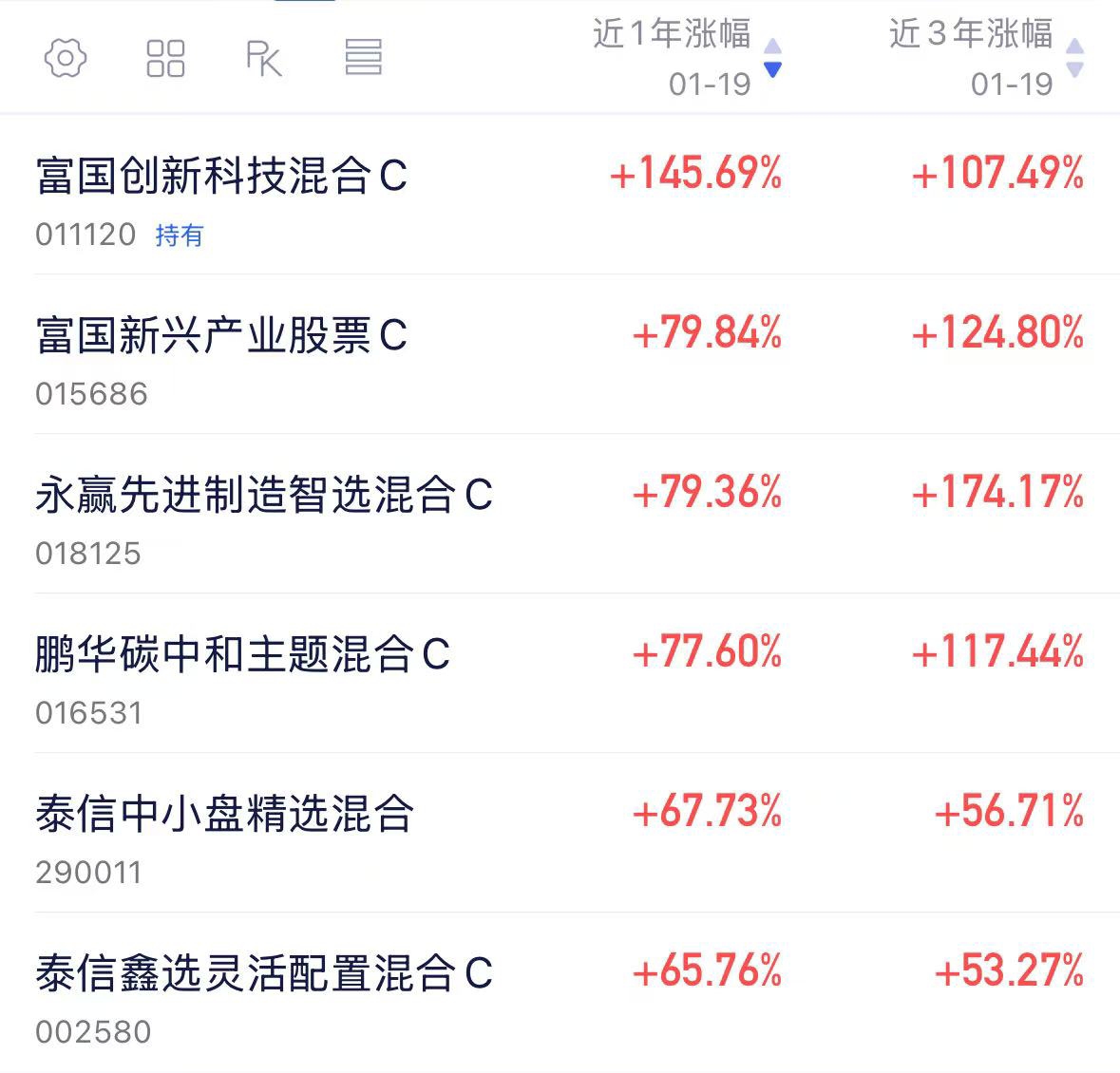Click the +174.17% three-year return value
The width and height of the screenshot is (1120, 1073).
[x=997, y=493]
